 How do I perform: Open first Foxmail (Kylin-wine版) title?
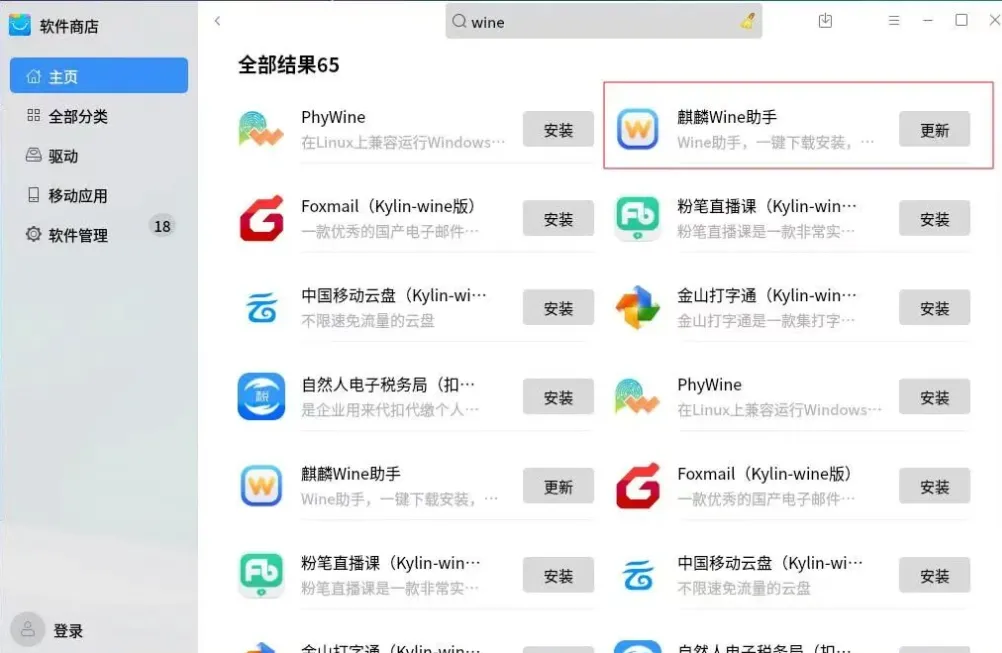[x=389, y=206]
